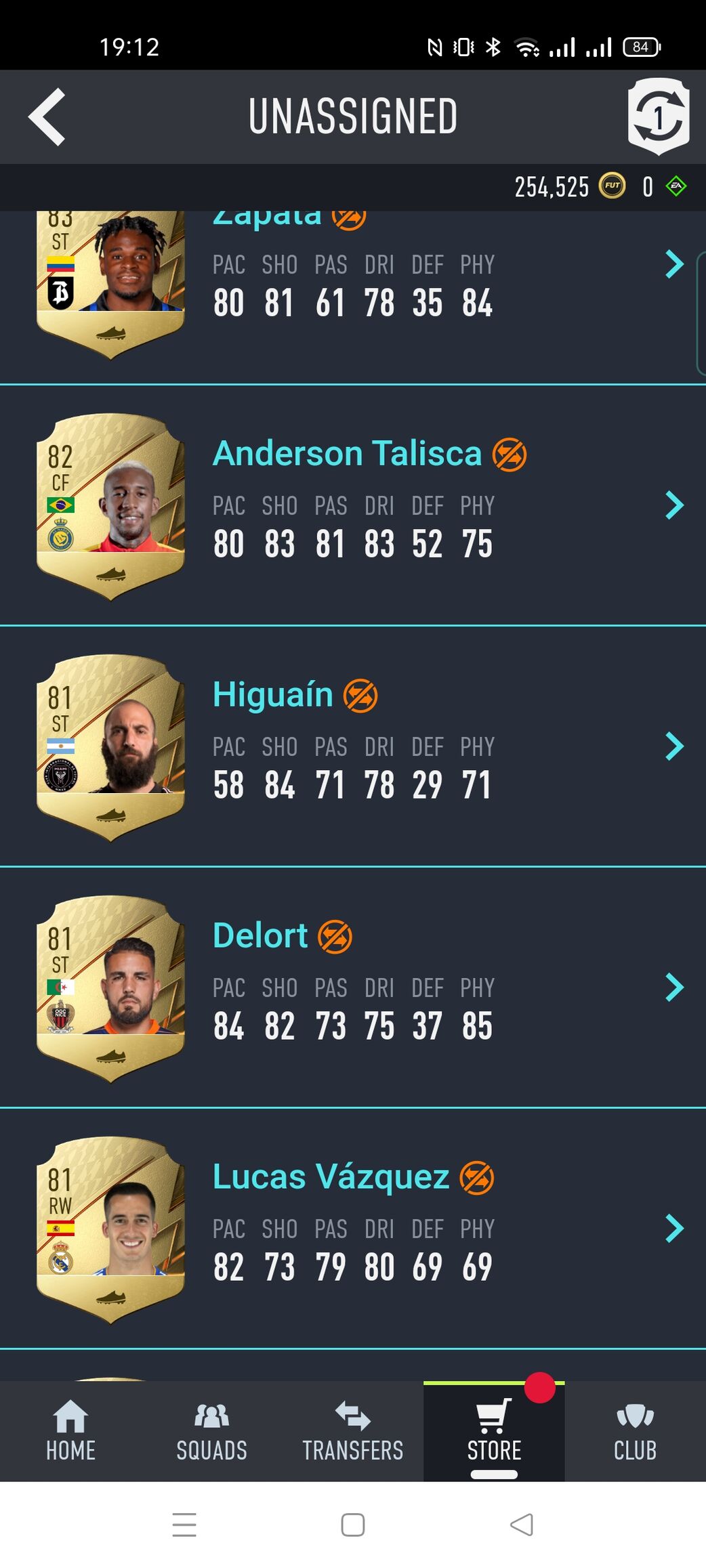
Task: Expand Delort's details chevron
Action: point(674,988)
